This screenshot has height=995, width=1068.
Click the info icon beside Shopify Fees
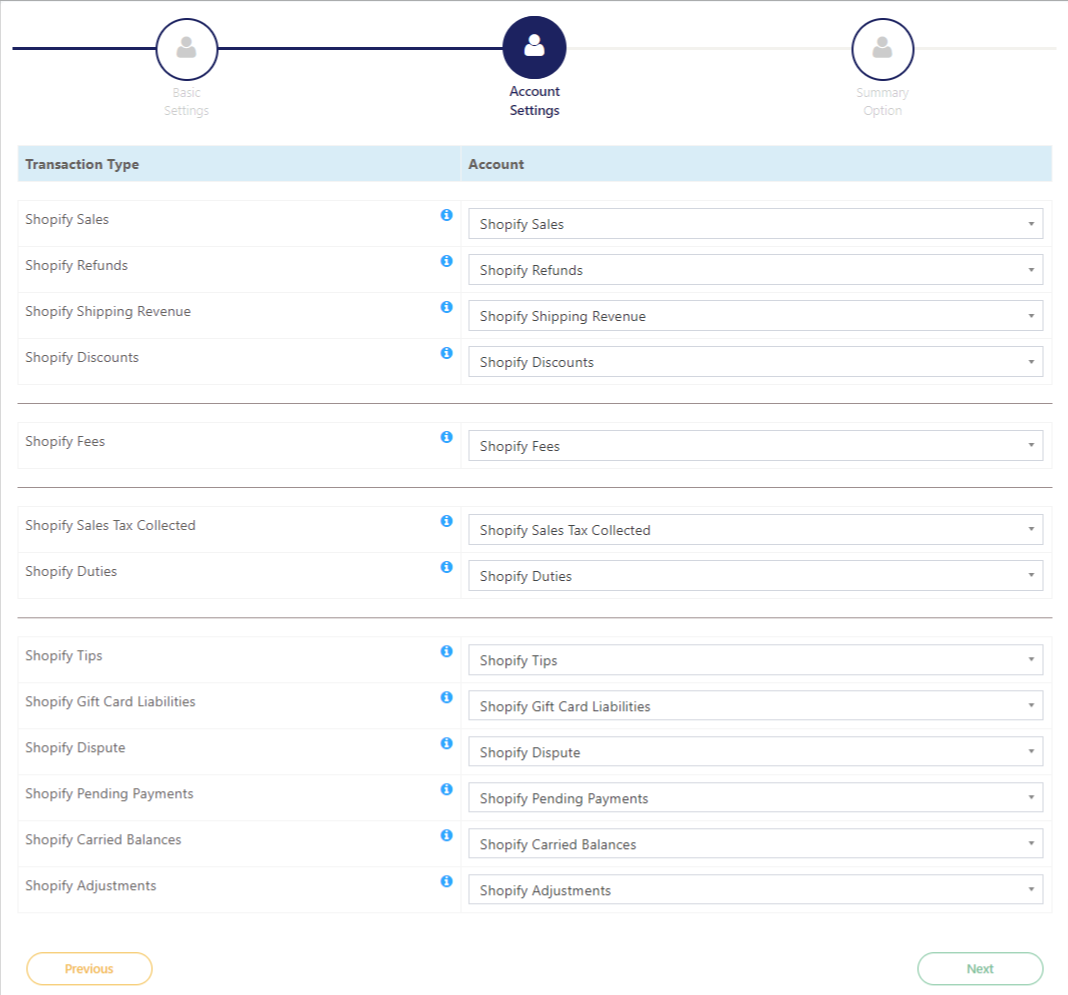[x=446, y=437]
